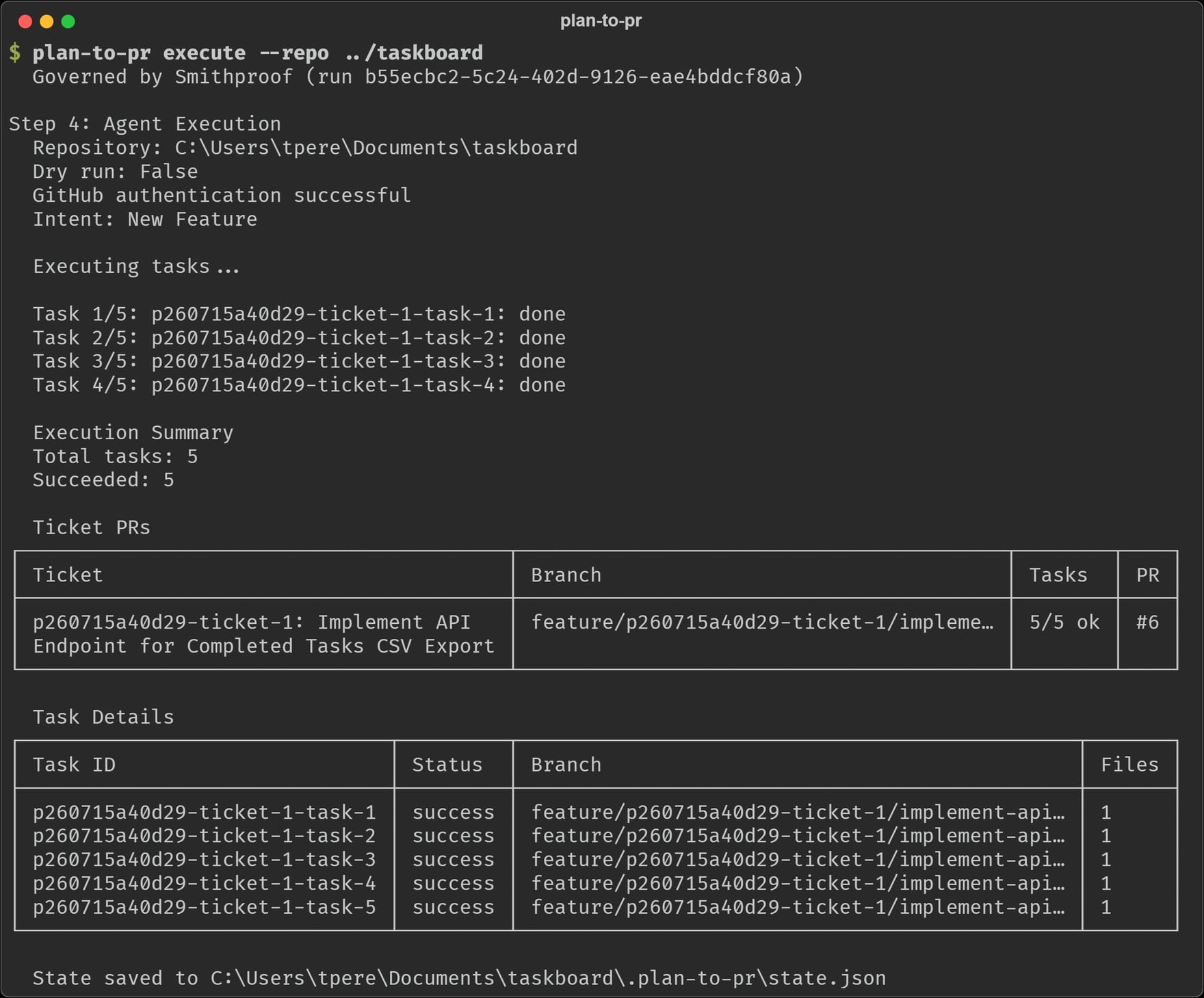Click the Task Details heading
Viewport: 1204px width, 998px height.
tap(103, 717)
